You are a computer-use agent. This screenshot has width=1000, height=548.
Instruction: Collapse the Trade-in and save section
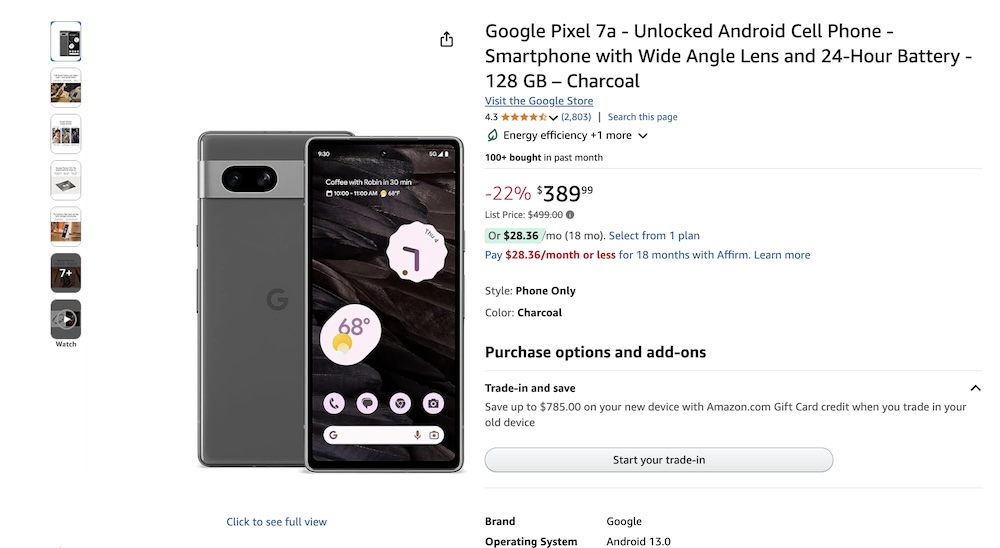click(975, 388)
